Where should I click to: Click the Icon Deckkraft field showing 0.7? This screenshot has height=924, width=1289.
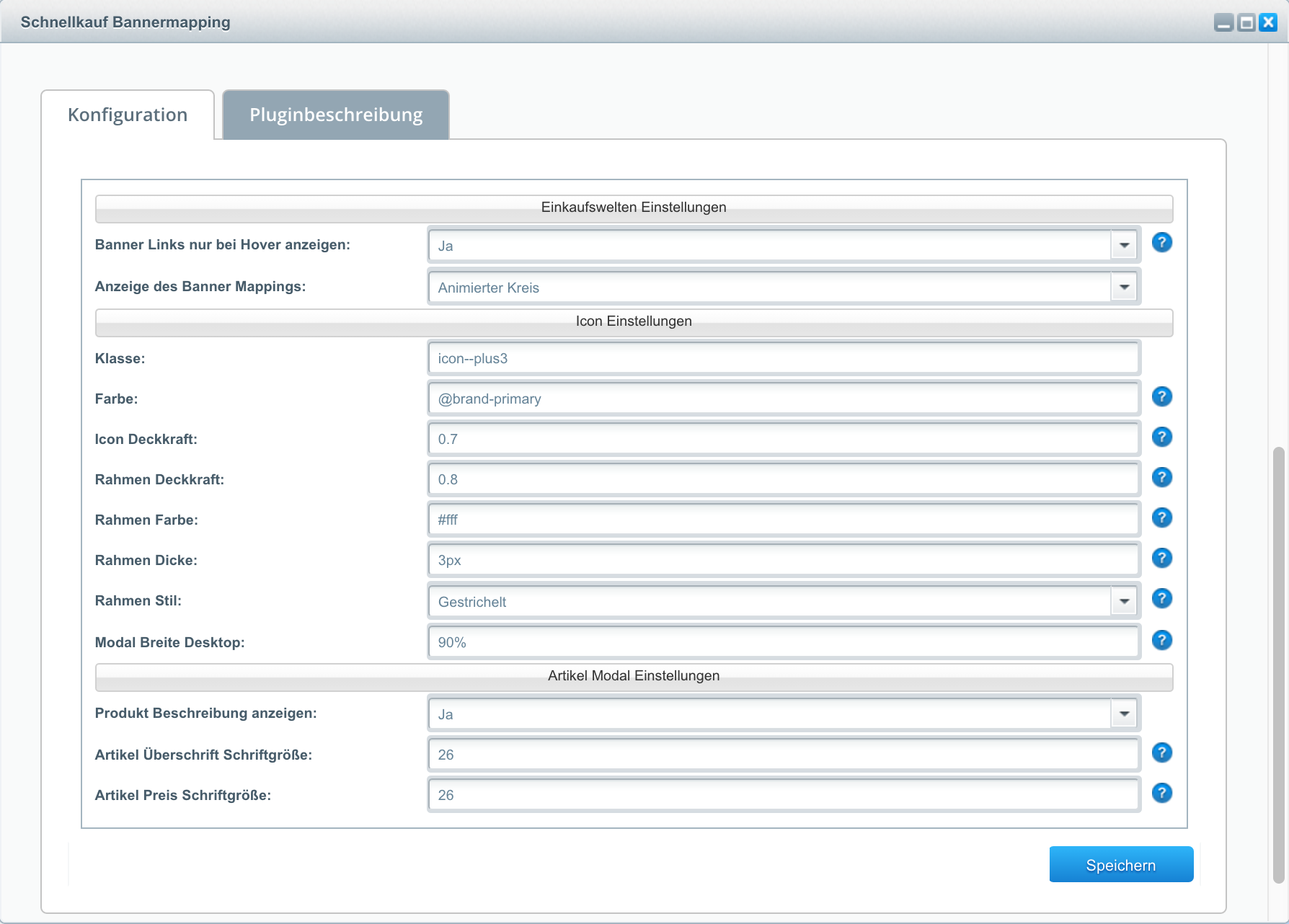[x=784, y=439]
